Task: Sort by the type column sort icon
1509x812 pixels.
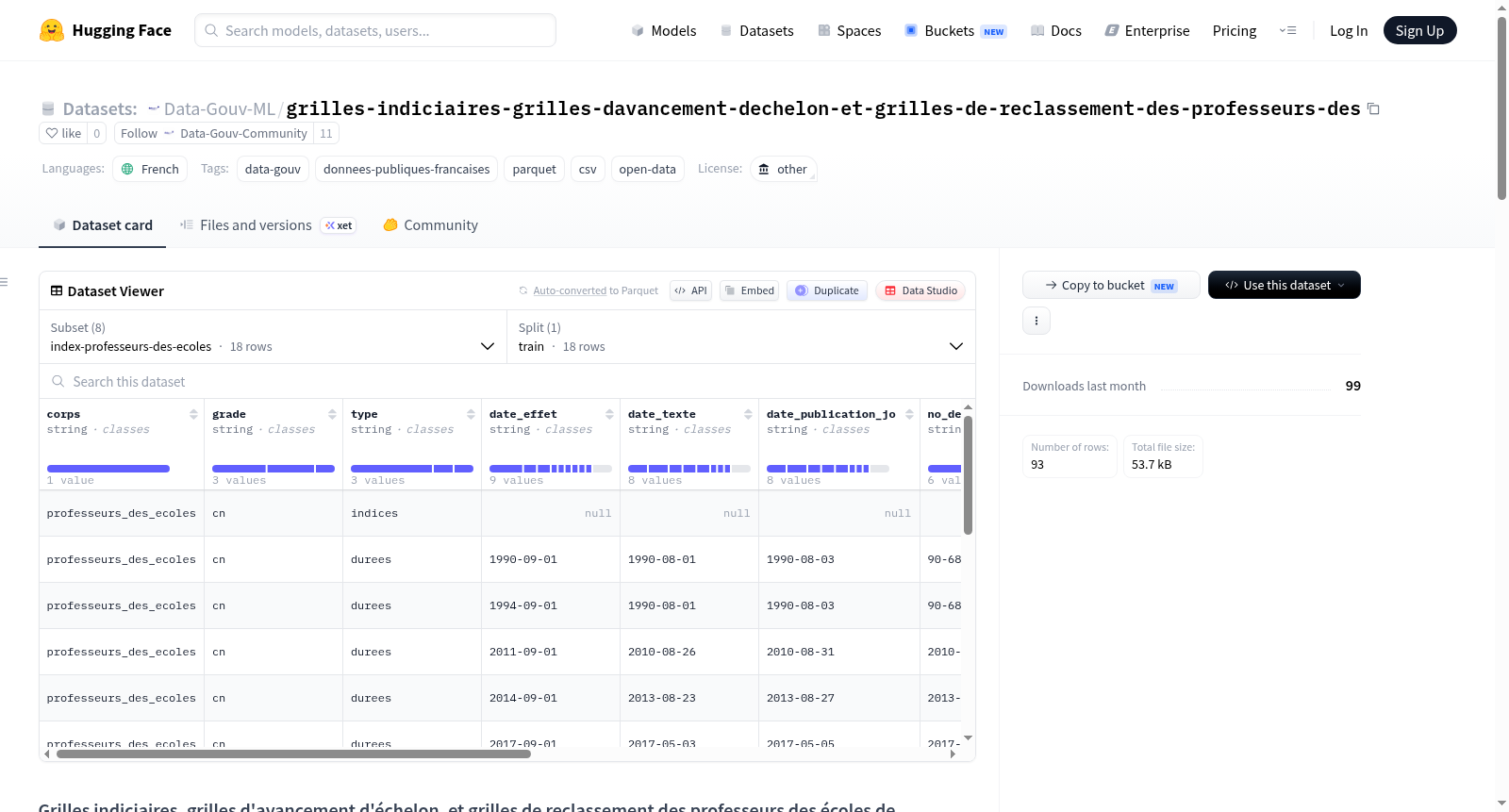Action: click(471, 414)
